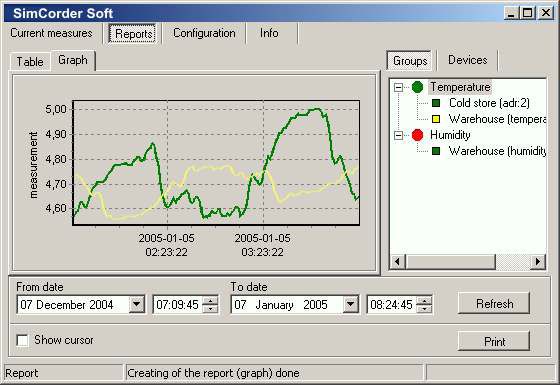Click the green Temperature group octagon icon
560x385 pixels.
(x=417, y=87)
